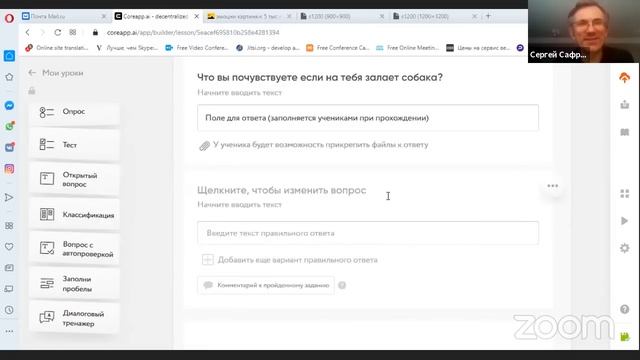Viewport: 640px width, 360px height.
Task: Click the paperclip attach files icon
Action: pos(204,146)
